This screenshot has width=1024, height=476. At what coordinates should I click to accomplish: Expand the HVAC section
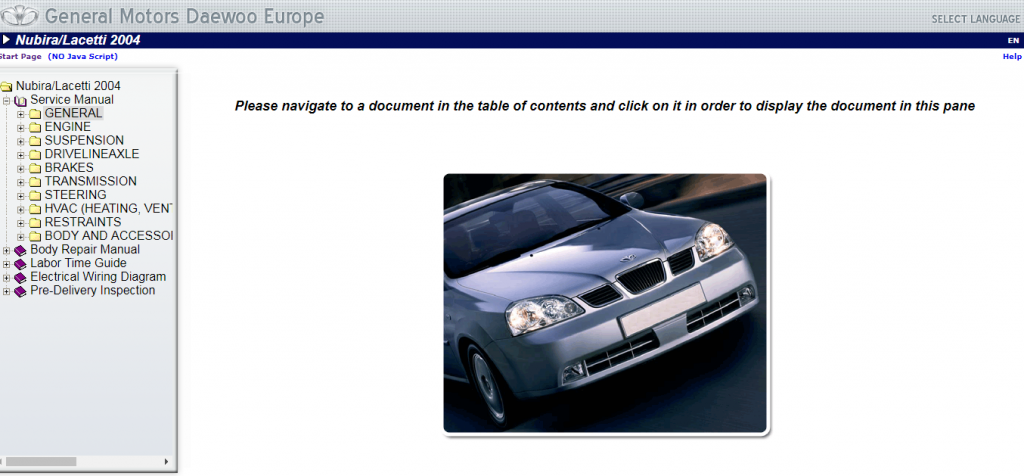point(21,210)
